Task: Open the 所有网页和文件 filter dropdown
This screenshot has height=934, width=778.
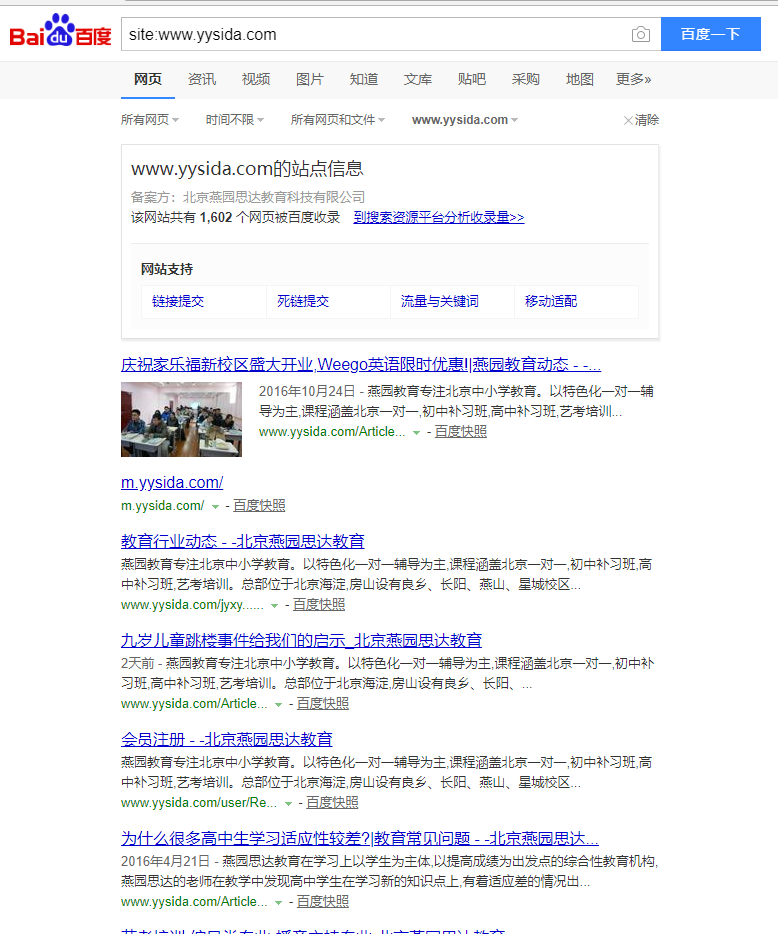Action: pyautogui.click(x=338, y=120)
